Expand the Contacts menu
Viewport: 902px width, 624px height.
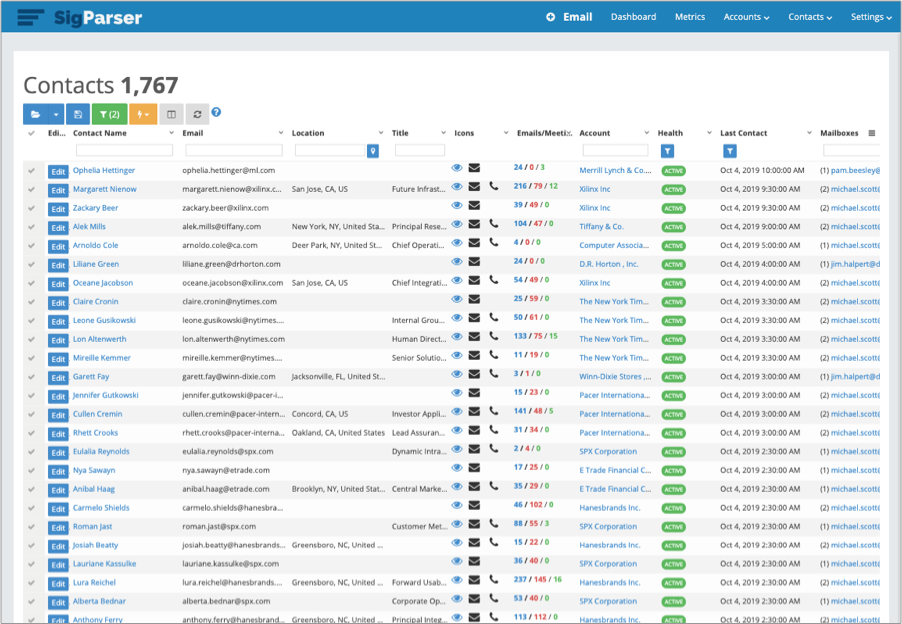[x=810, y=17]
